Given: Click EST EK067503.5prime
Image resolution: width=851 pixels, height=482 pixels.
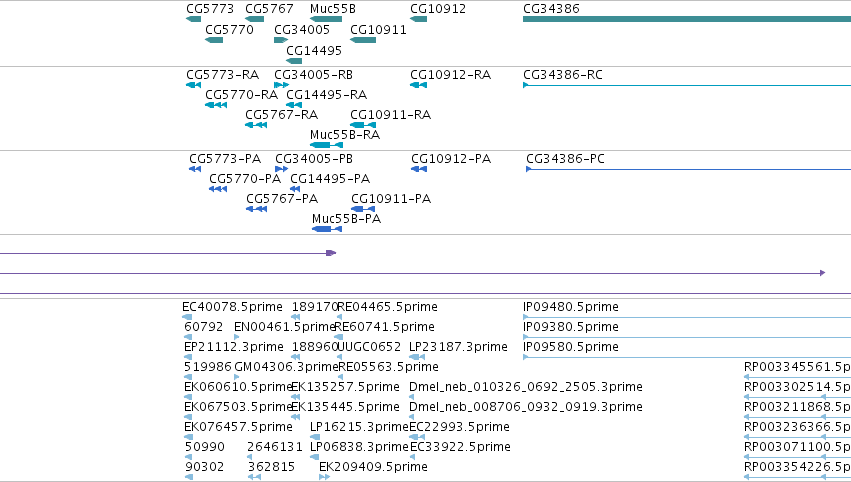Looking at the screenshot, I should pyautogui.click(x=238, y=407).
